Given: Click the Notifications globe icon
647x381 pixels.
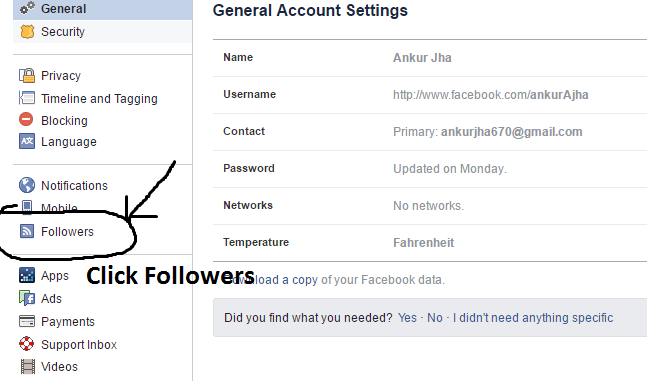Looking at the screenshot, I should point(27,185).
